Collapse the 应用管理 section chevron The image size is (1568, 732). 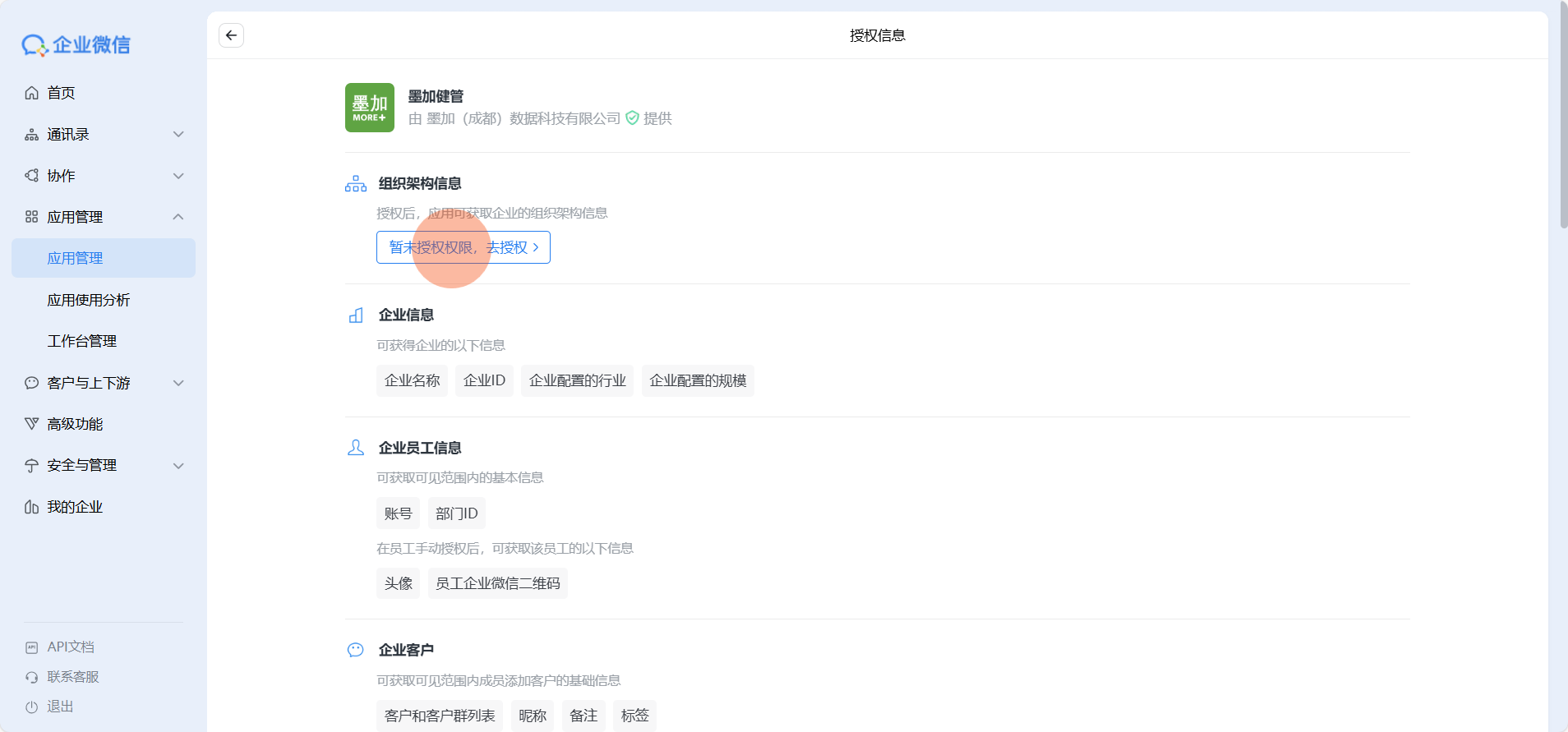pos(178,217)
